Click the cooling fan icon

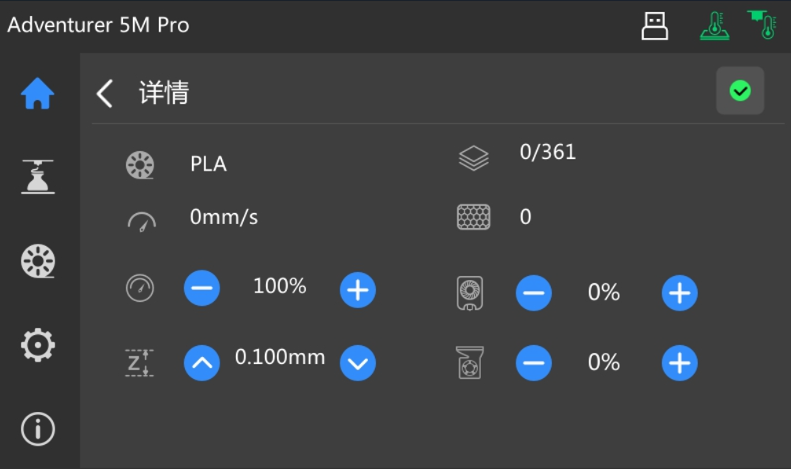(470, 293)
